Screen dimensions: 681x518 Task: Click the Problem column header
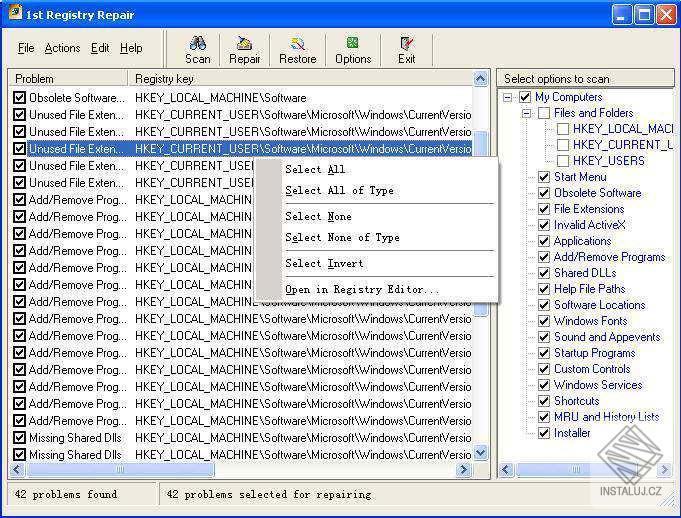(x=68, y=78)
